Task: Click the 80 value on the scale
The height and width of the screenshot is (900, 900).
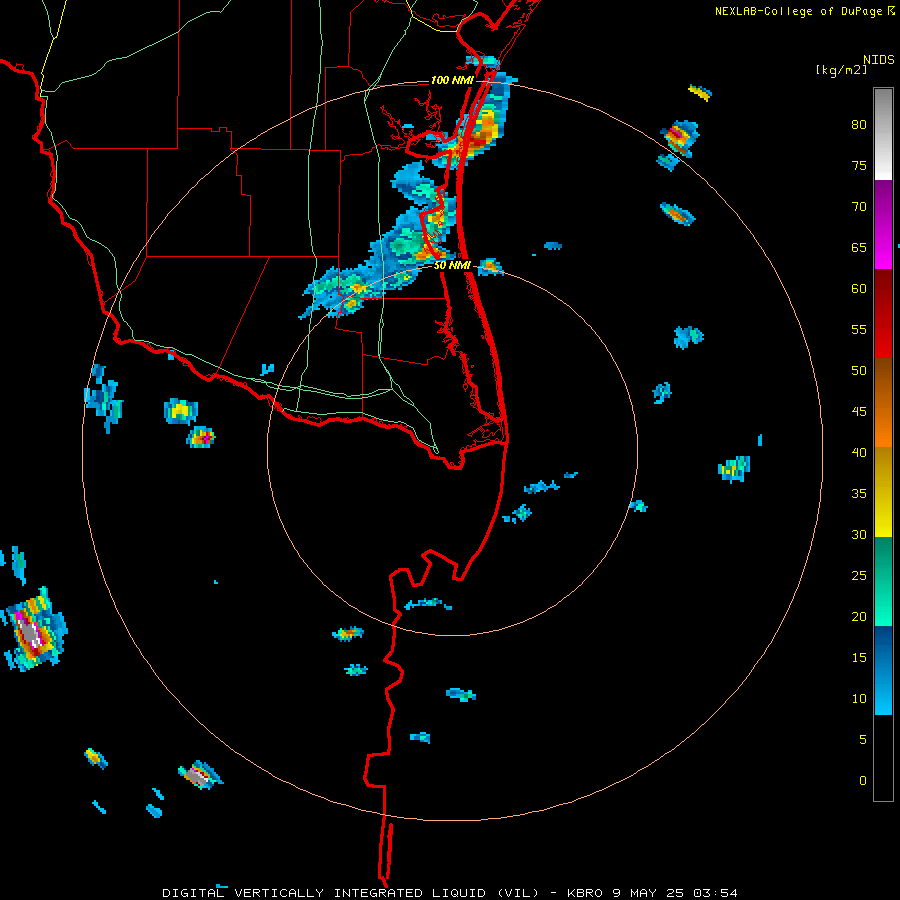Action: 859,125
